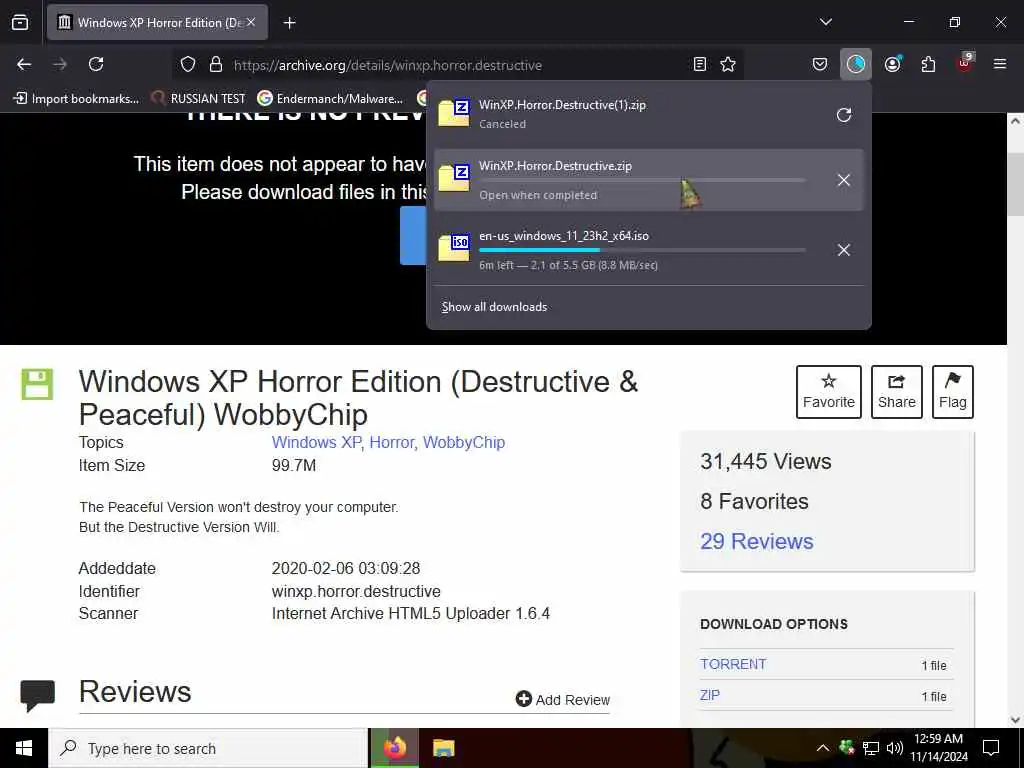Click the 31,445 Views text
The image size is (1024, 768).
pos(765,462)
